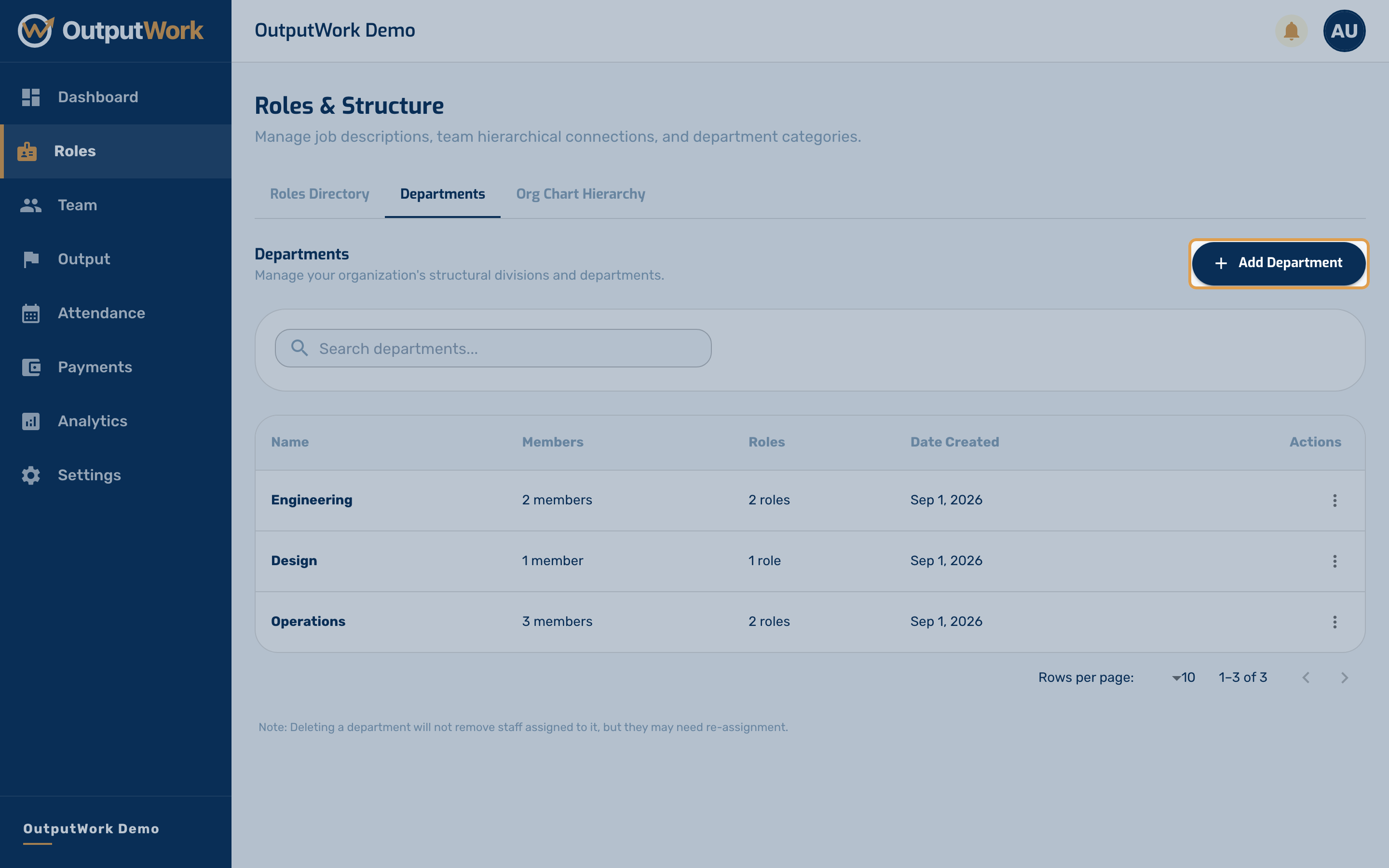Click the '3 members' cell
This screenshot has height=868, width=1389.
(557, 622)
